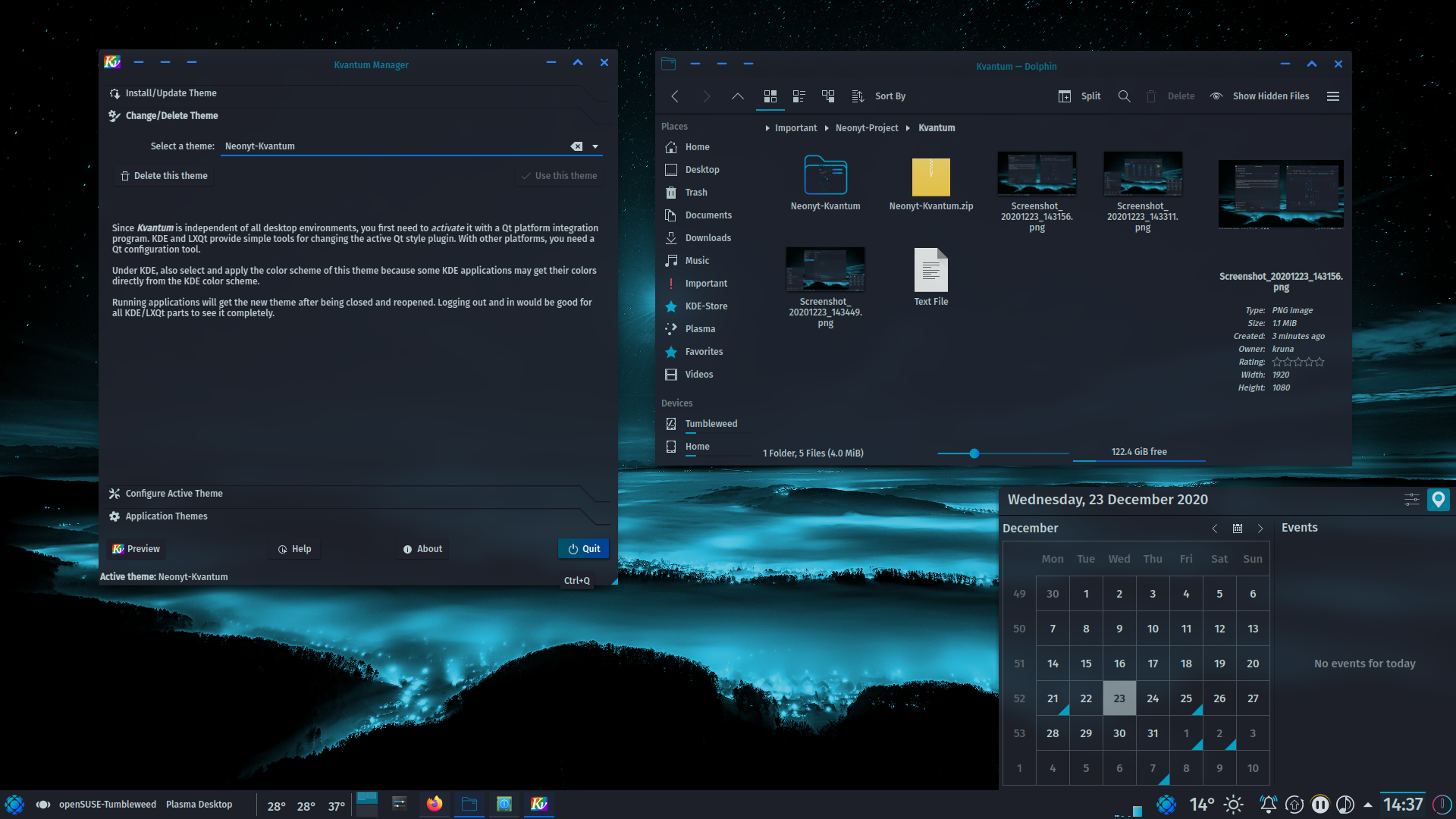Toggle Show Hidden Files in Dolphin
1456x819 pixels.
click(x=1260, y=96)
